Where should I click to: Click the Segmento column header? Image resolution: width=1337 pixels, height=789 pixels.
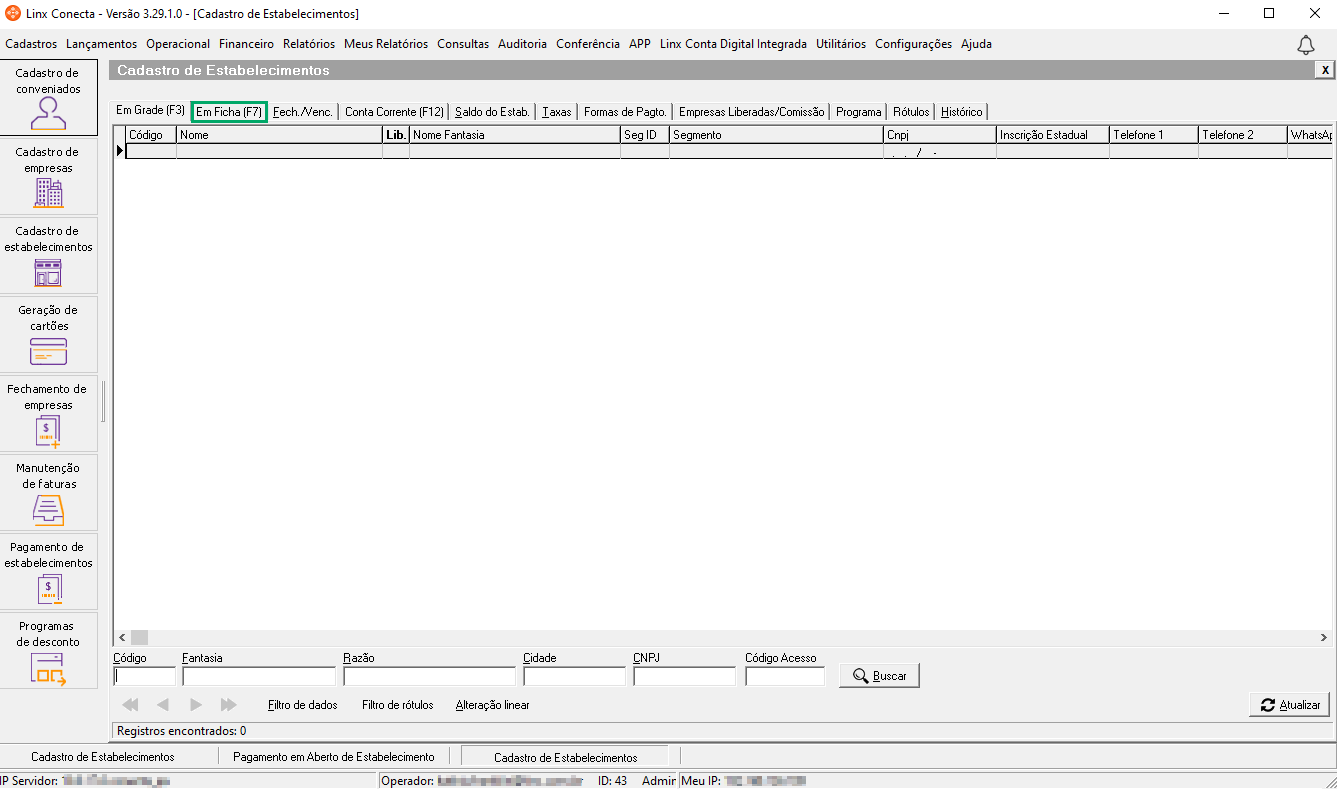tap(776, 135)
